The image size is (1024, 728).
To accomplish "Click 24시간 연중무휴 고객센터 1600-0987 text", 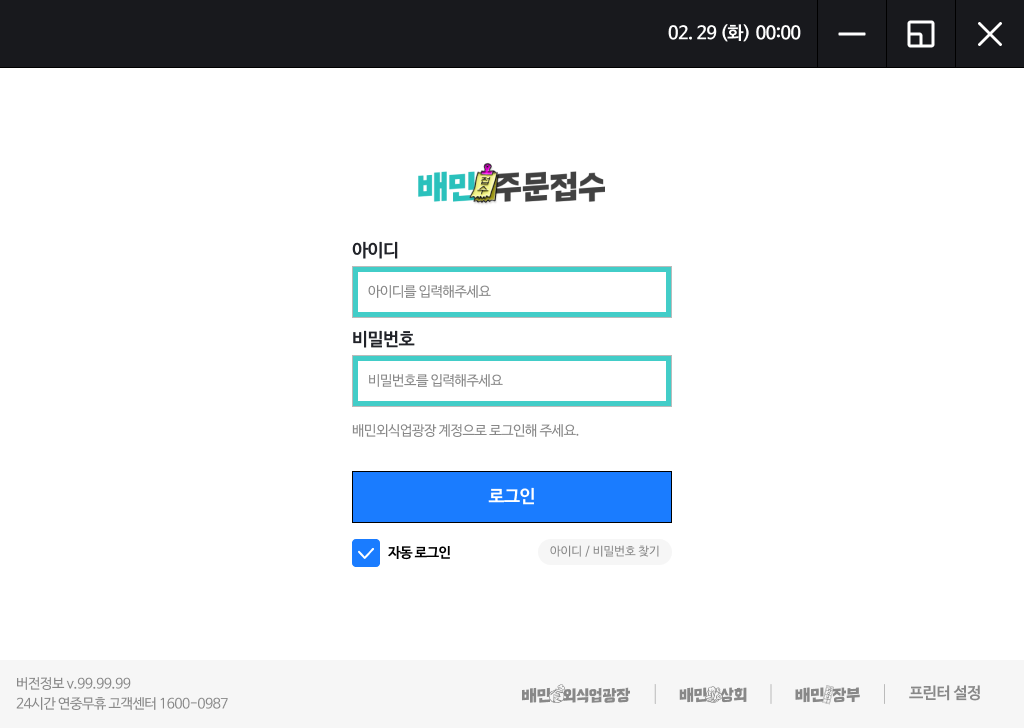I will pos(122,703).
